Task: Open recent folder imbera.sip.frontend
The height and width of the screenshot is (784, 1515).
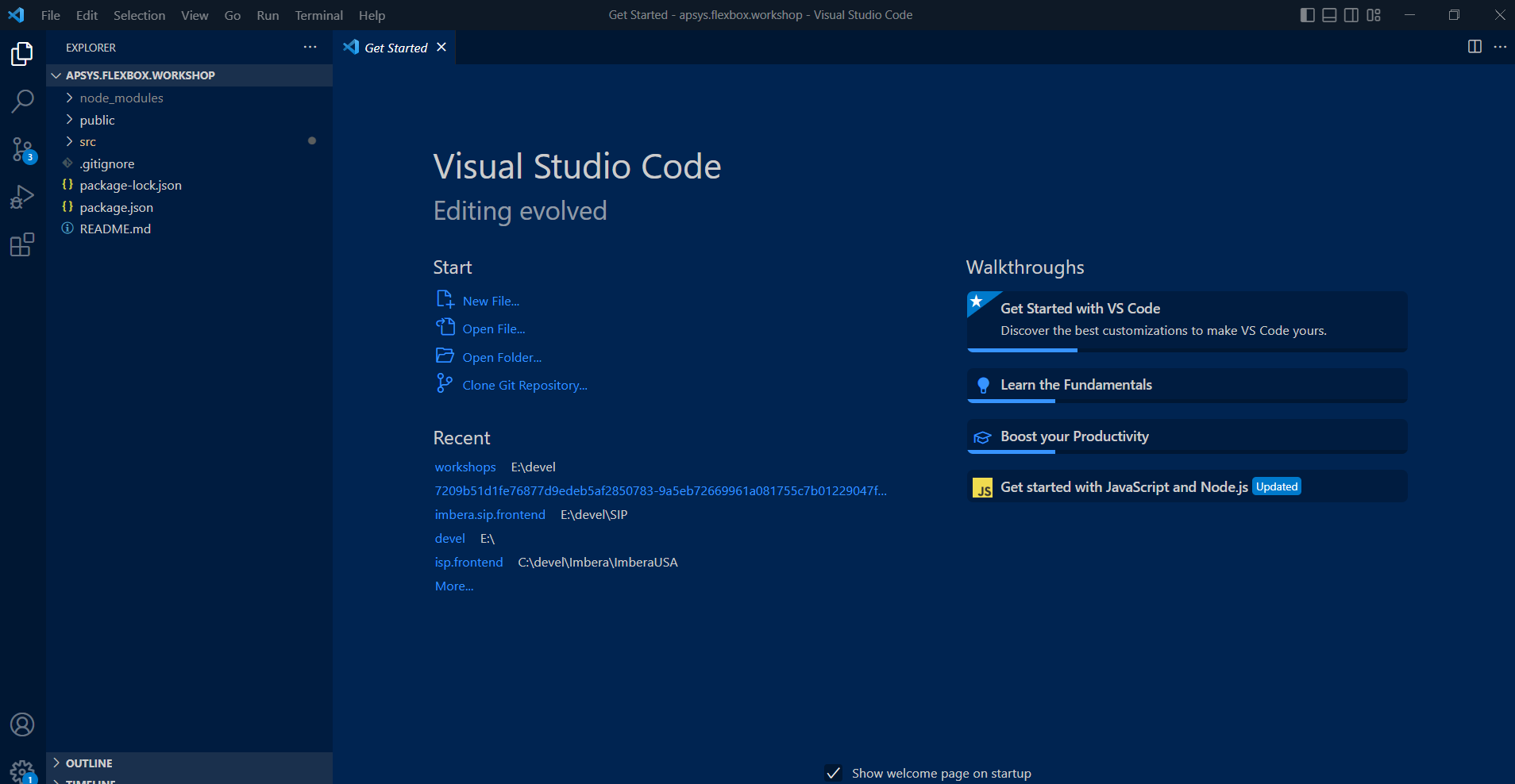Action: (x=490, y=515)
